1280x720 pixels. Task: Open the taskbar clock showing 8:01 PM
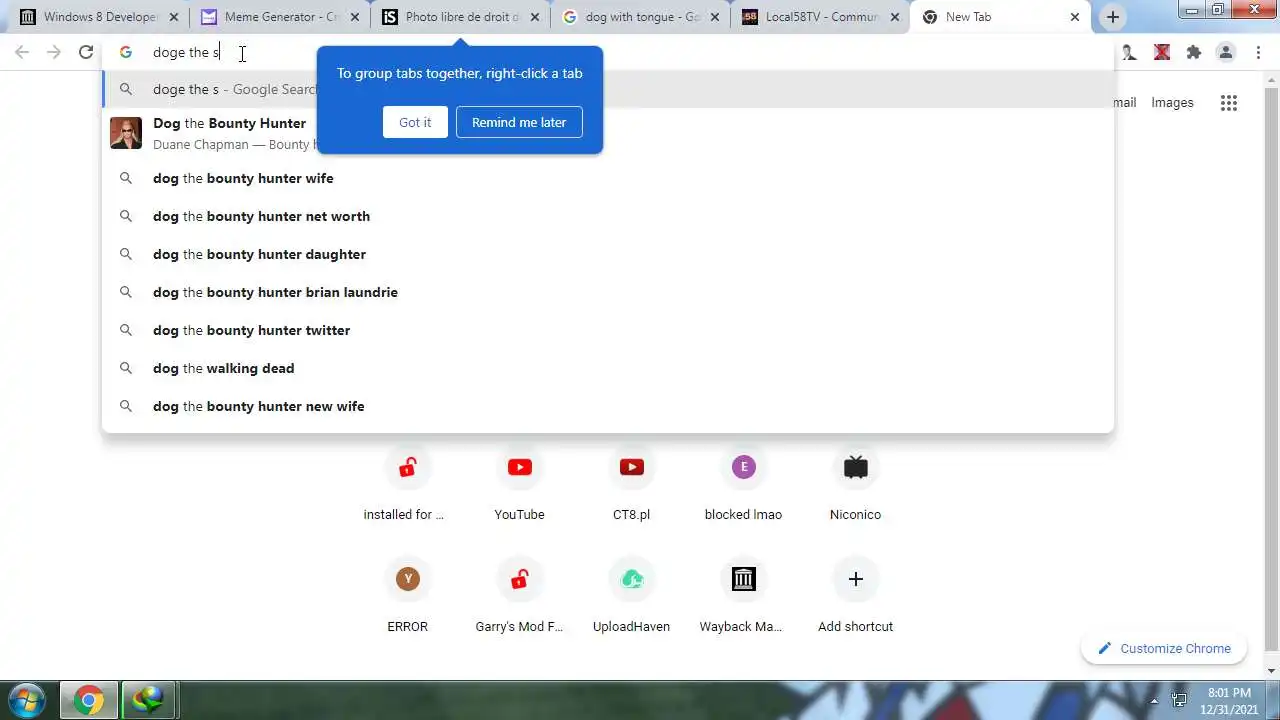(1229, 700)
